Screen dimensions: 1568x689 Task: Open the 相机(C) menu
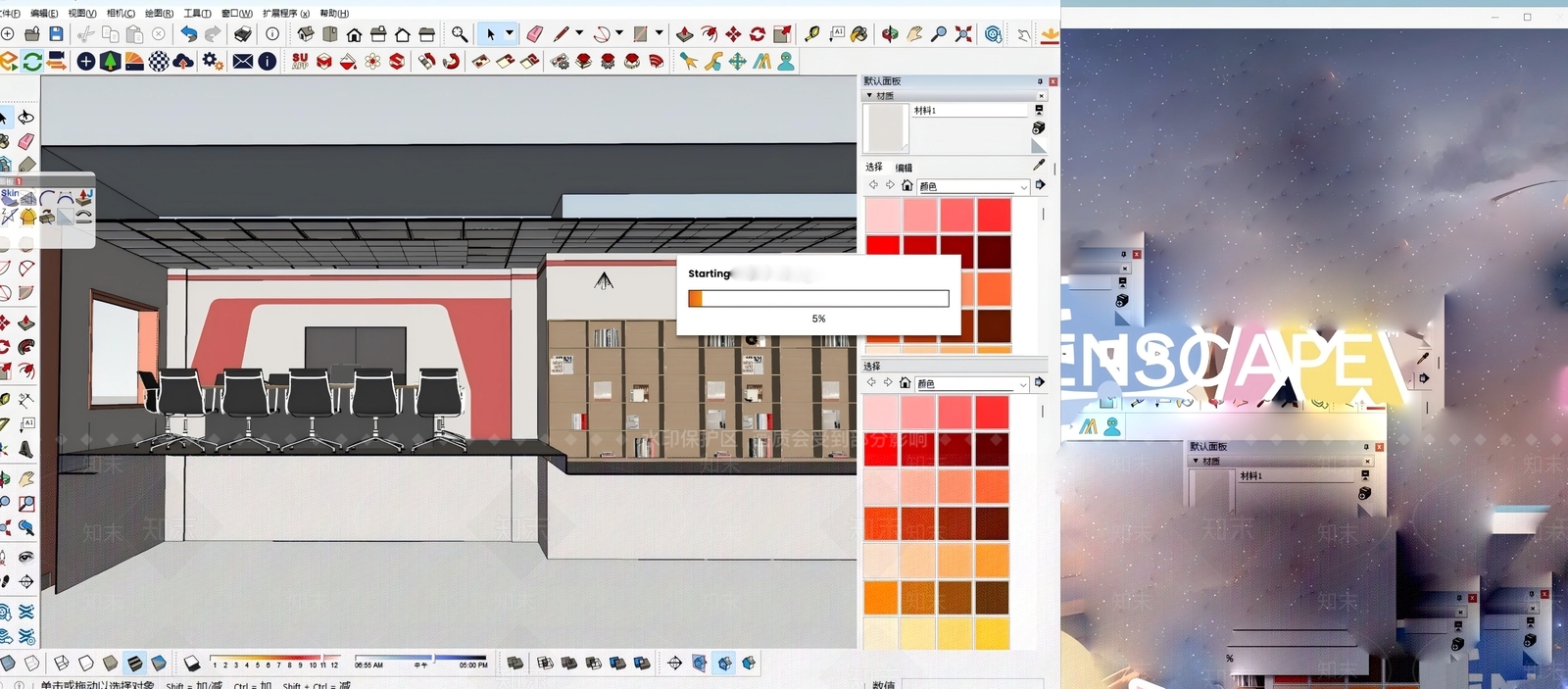pos(121,14)
